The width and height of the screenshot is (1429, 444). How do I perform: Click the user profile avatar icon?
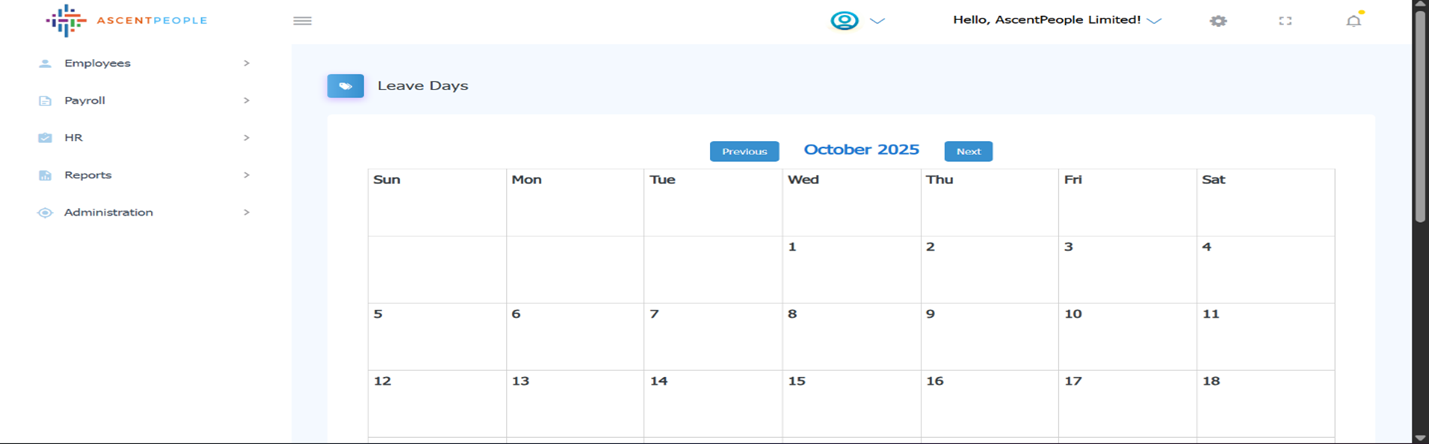[844, 21]
